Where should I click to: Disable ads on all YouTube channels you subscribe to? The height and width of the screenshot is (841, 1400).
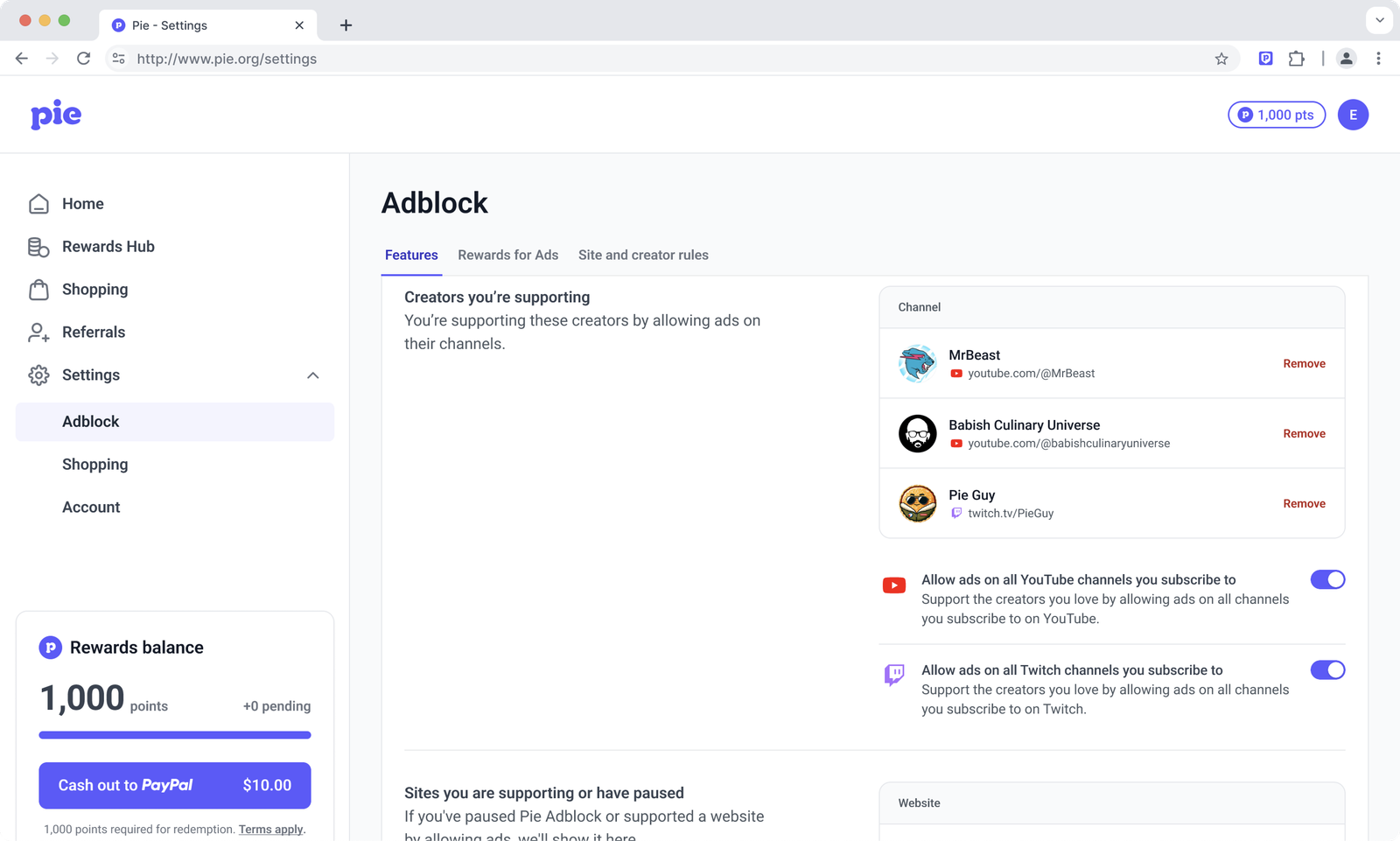coord(1328,579)
